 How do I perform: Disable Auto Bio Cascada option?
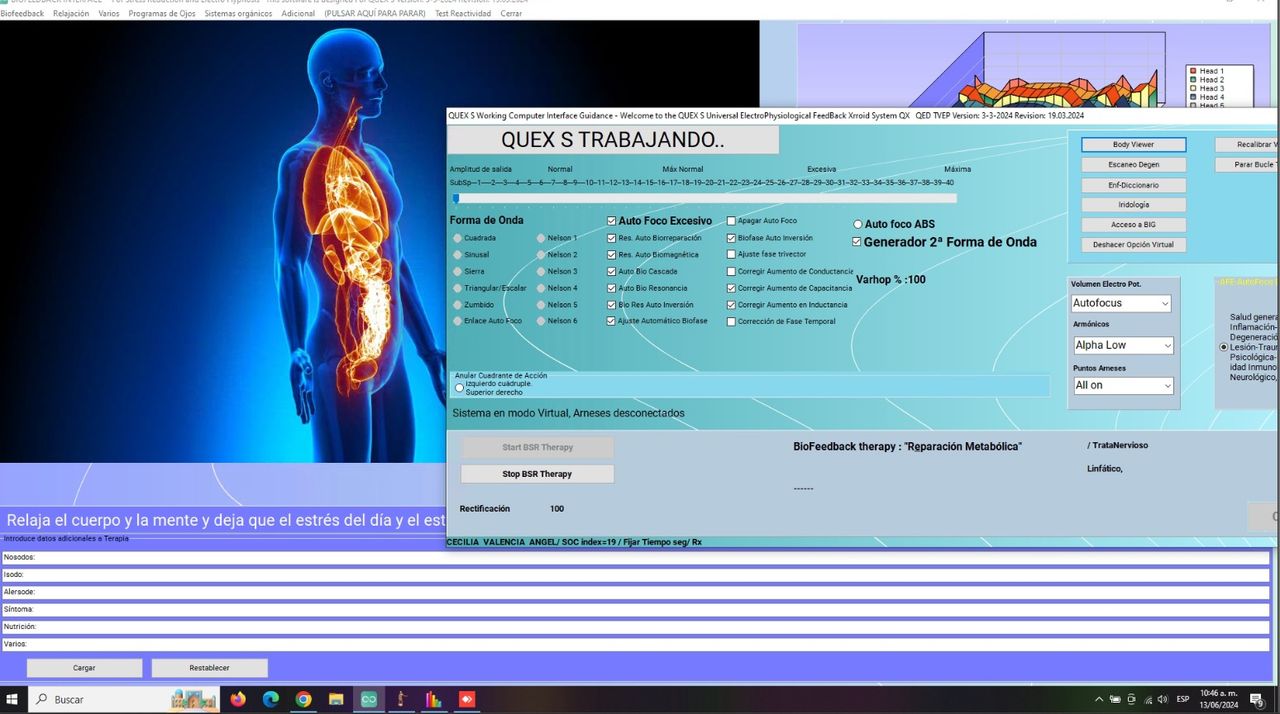point(612,272)
